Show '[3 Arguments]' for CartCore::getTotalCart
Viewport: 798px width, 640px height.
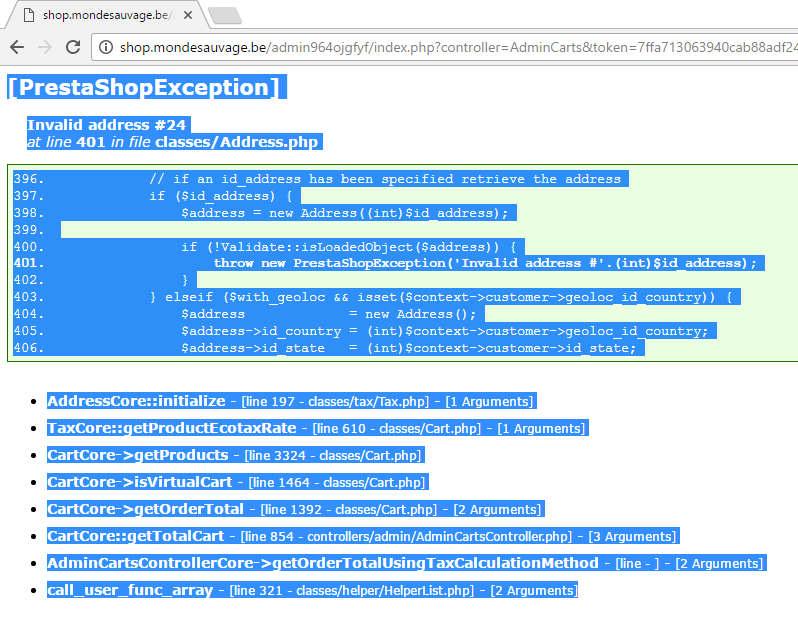(x=632, y=536)
